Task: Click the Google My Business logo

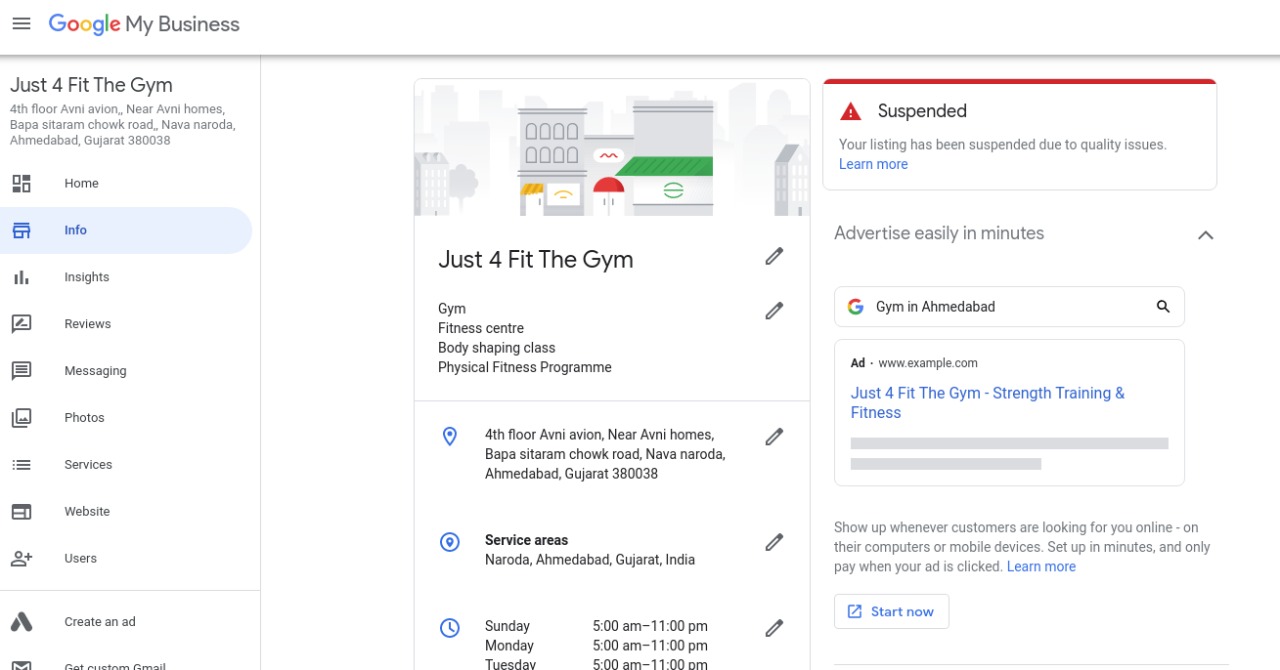Action: tap(144, 24)
